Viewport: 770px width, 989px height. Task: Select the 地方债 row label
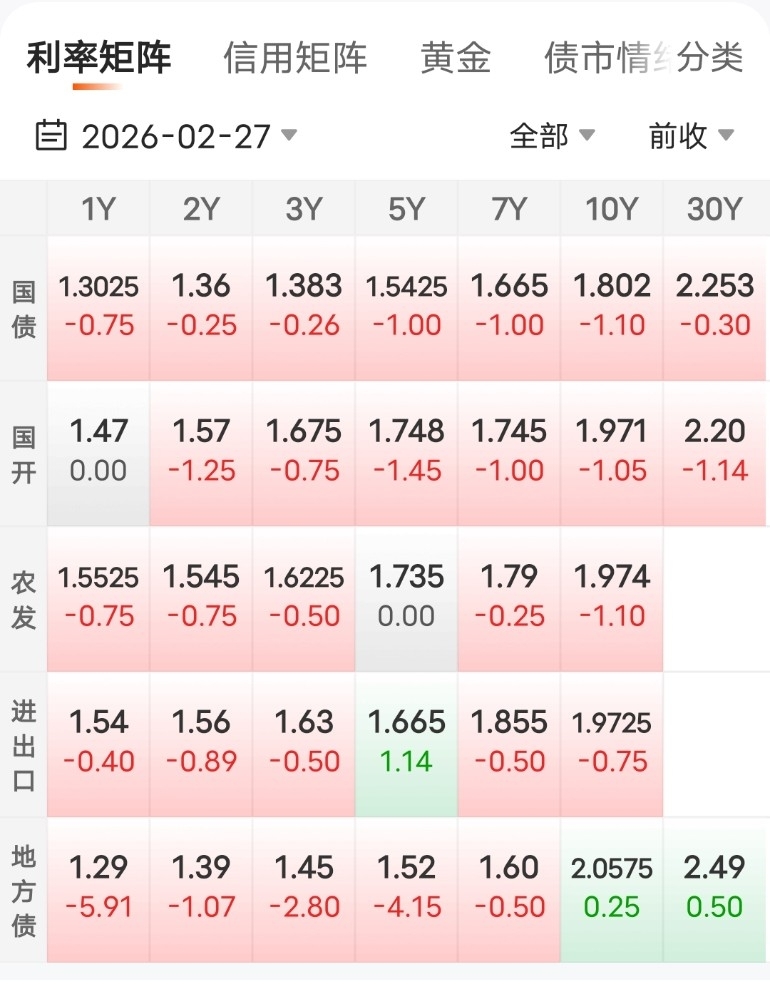[23, 891]
